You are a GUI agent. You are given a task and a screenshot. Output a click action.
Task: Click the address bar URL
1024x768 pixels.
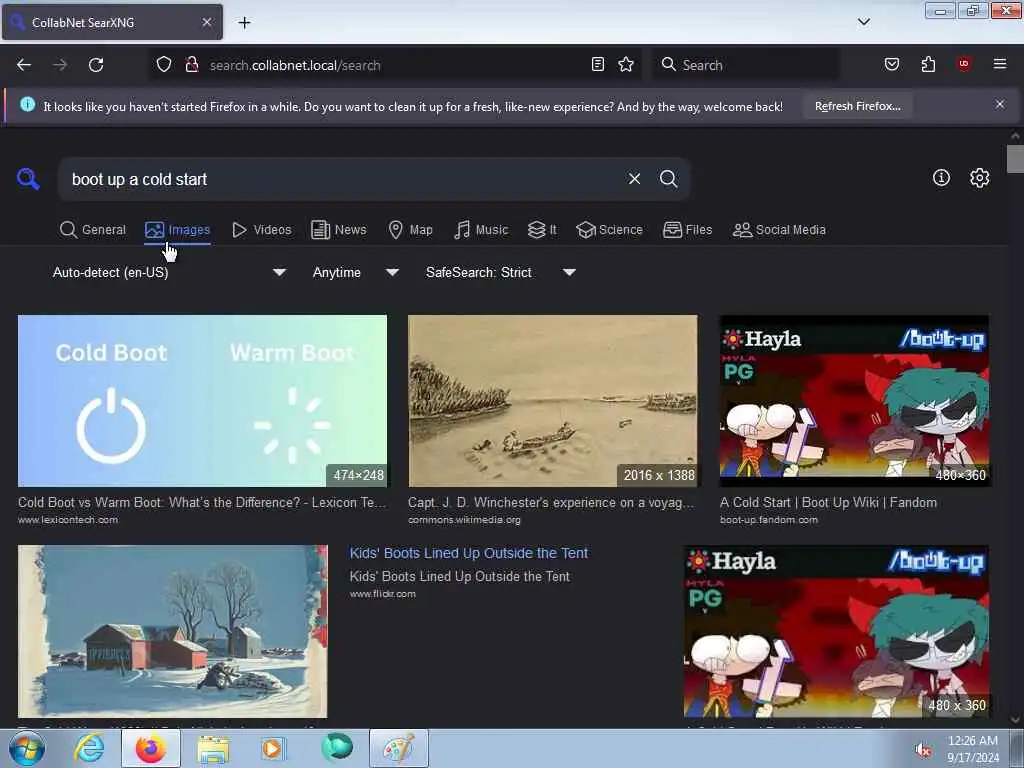295,65
